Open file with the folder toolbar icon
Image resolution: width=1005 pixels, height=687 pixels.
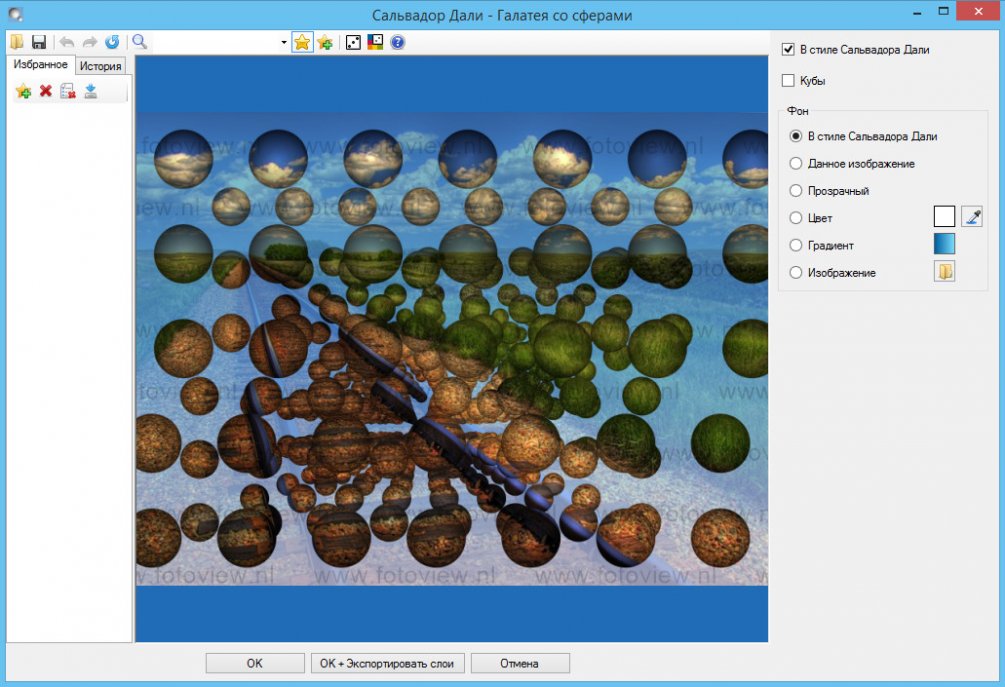pos(17,42)
